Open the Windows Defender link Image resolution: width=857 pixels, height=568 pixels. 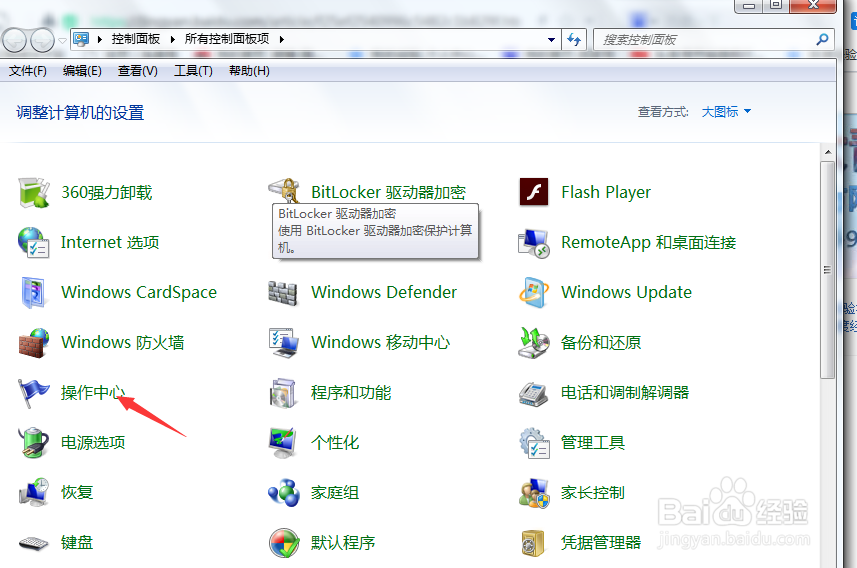coord(384,292)
